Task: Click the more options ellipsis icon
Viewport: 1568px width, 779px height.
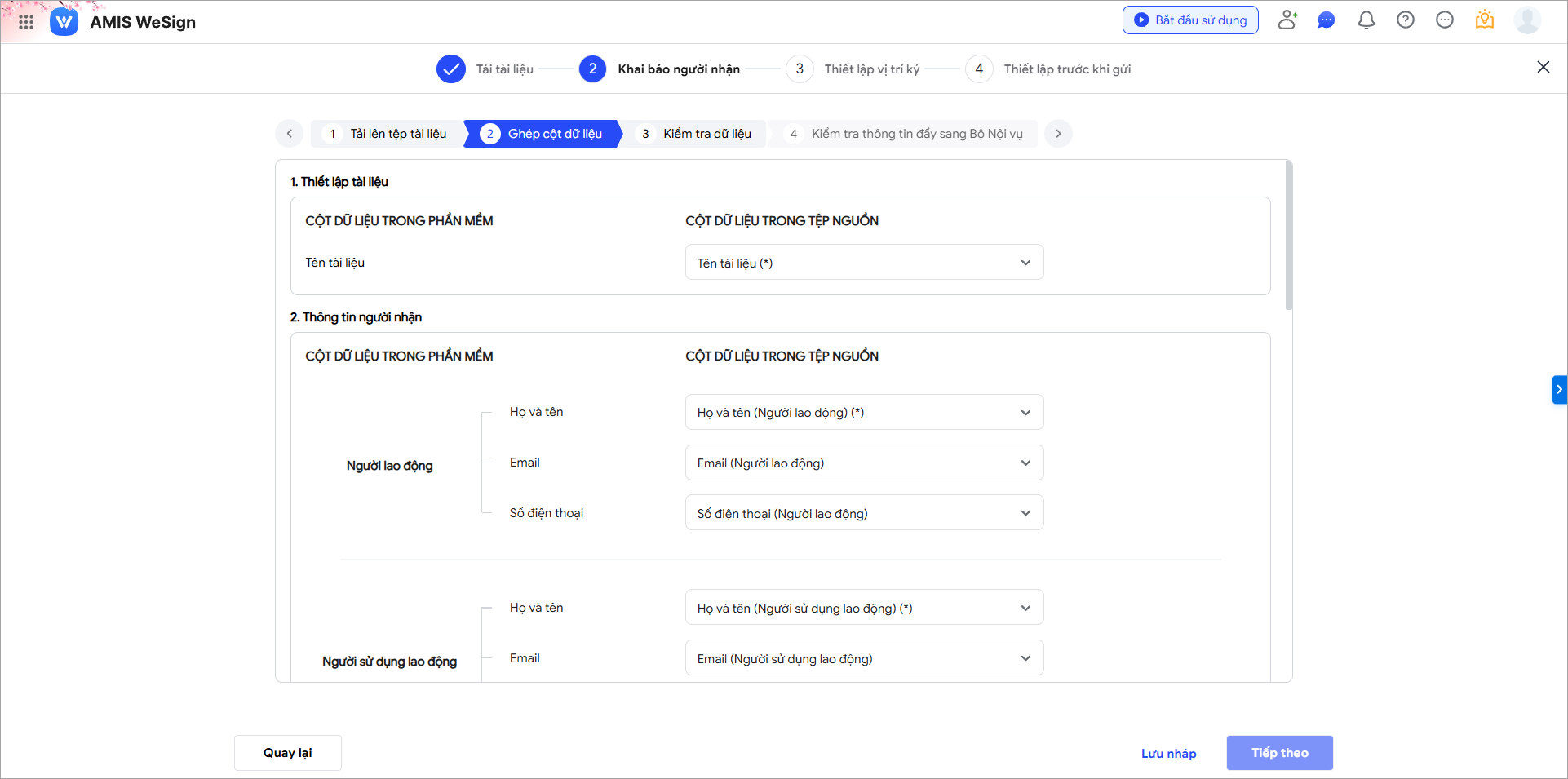Action: point(1444,20)
